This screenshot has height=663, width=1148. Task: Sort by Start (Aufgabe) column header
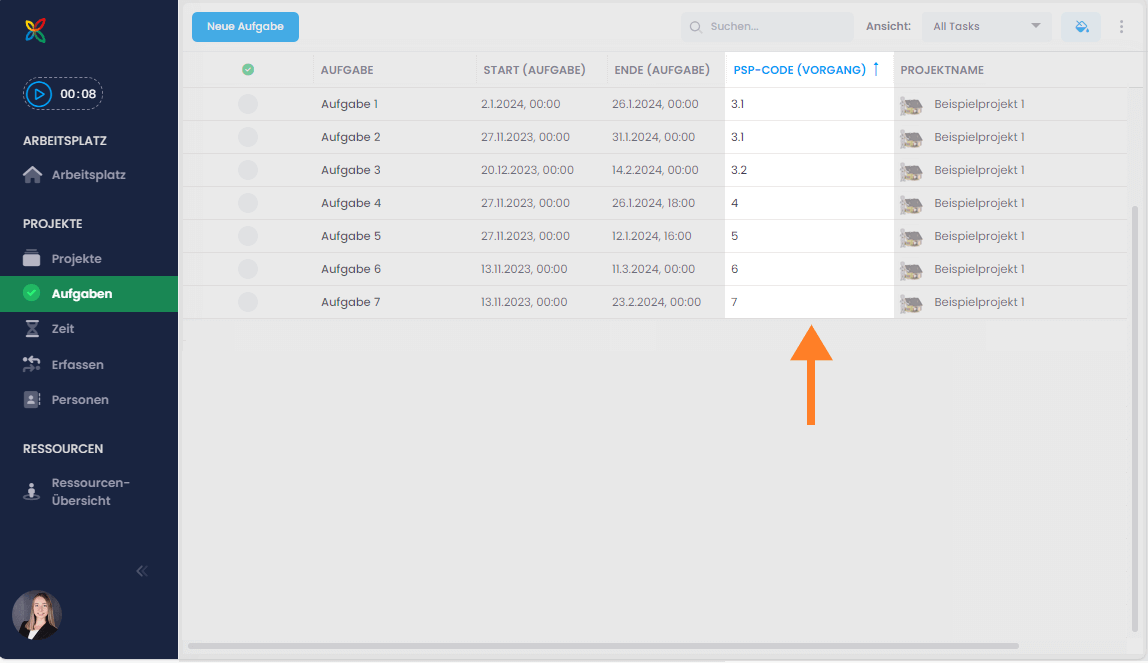[x=534, y=70]
